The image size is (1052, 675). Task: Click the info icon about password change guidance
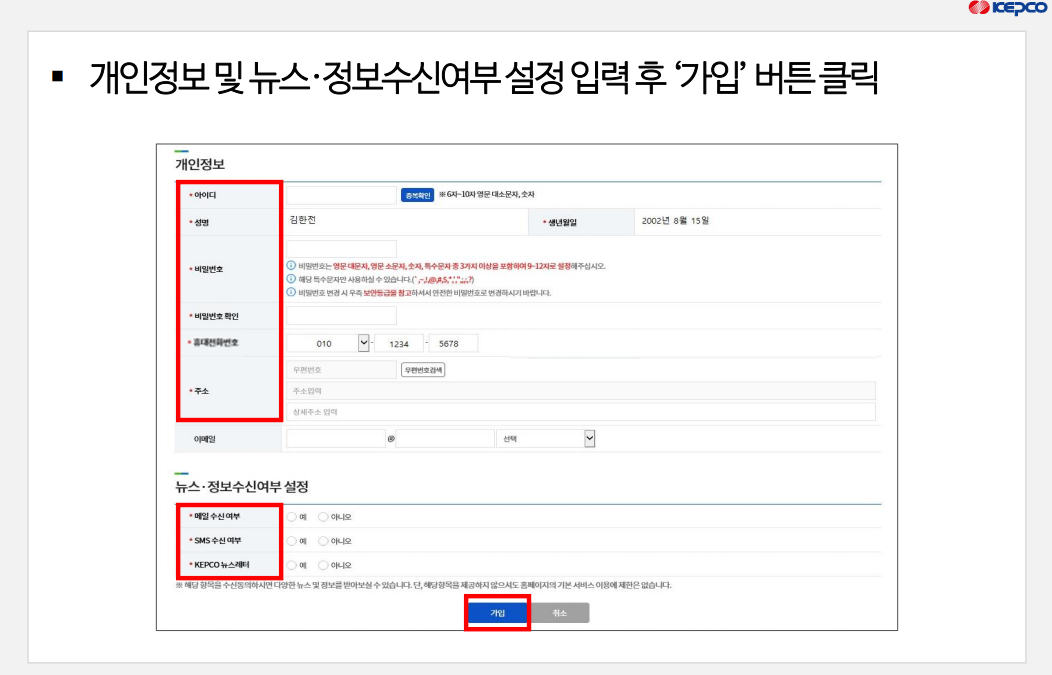click(291, 292)
